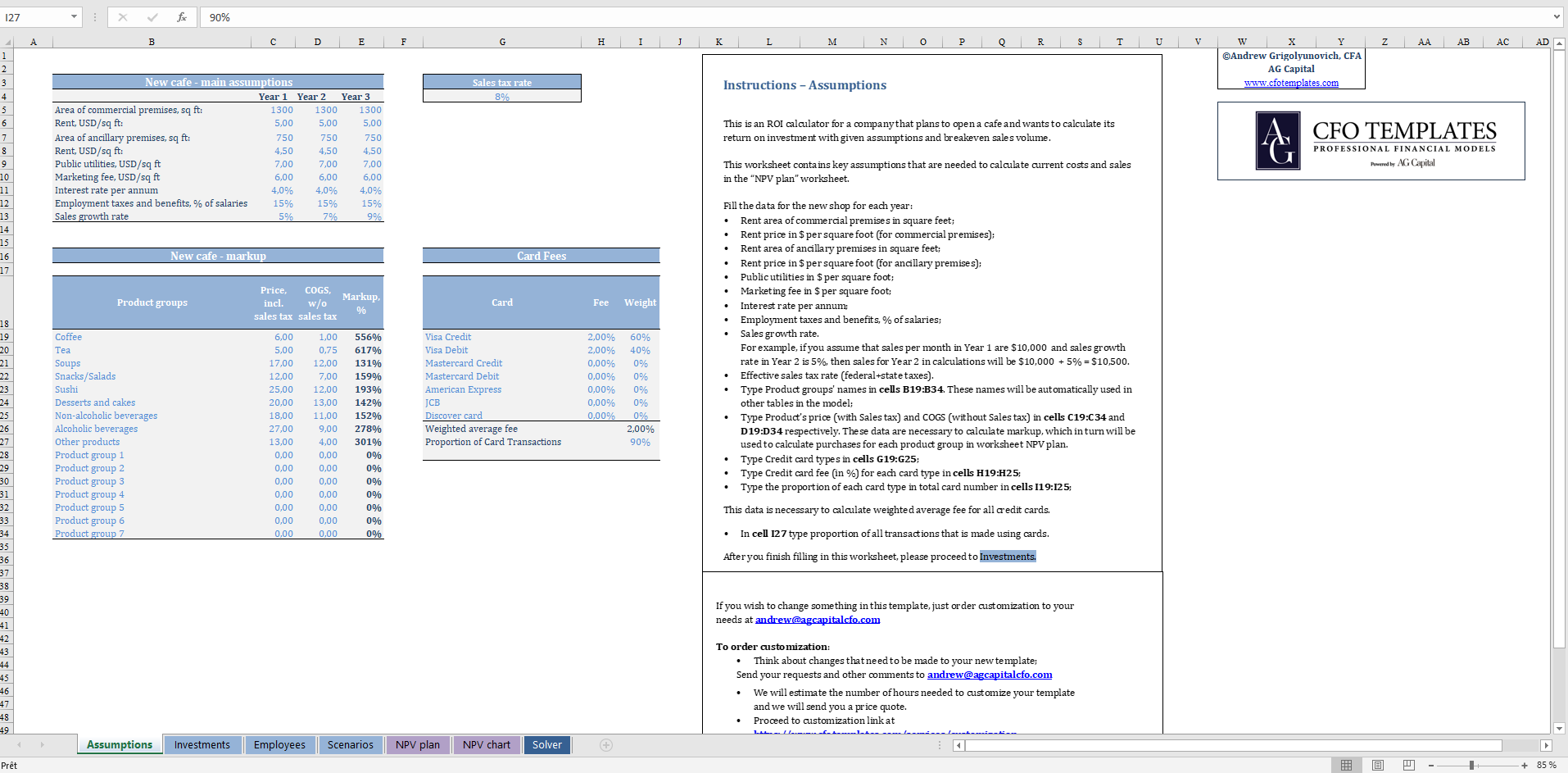Select the Coffee product group cell
1568x773 pixels.
click(x=152, y=337)
